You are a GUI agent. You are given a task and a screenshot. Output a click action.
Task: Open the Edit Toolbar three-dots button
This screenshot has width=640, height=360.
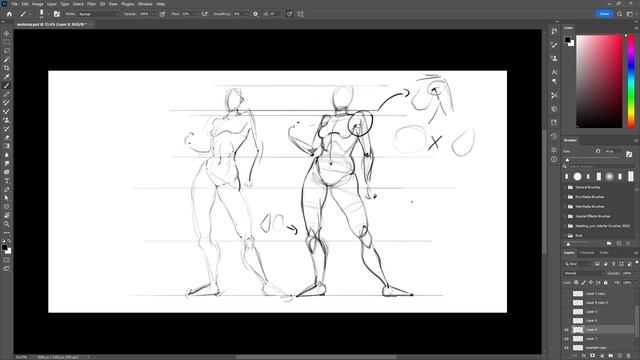(7, 233)
